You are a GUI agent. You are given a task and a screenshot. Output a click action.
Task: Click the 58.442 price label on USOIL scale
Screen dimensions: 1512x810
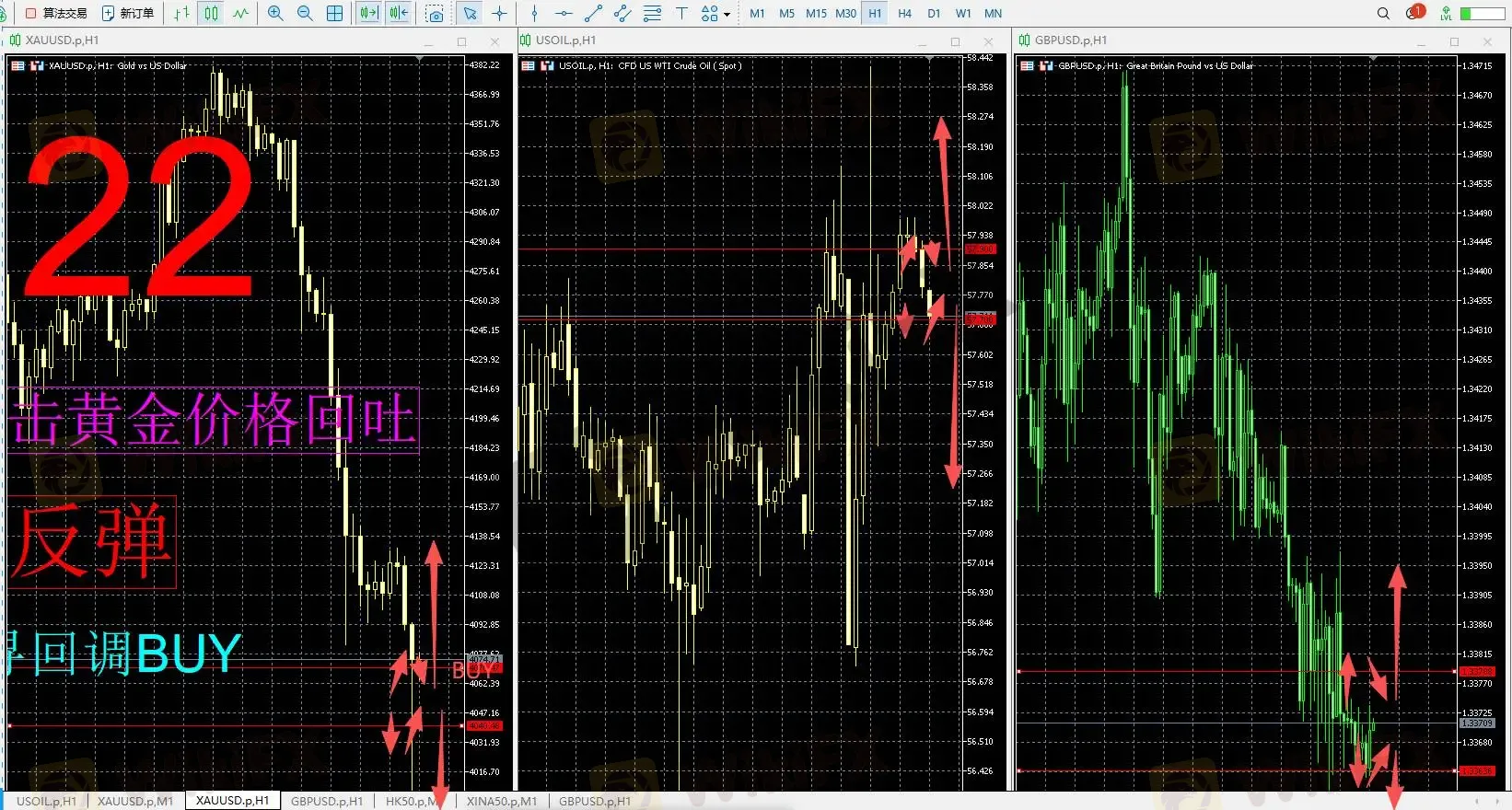(x=980, y=58)
